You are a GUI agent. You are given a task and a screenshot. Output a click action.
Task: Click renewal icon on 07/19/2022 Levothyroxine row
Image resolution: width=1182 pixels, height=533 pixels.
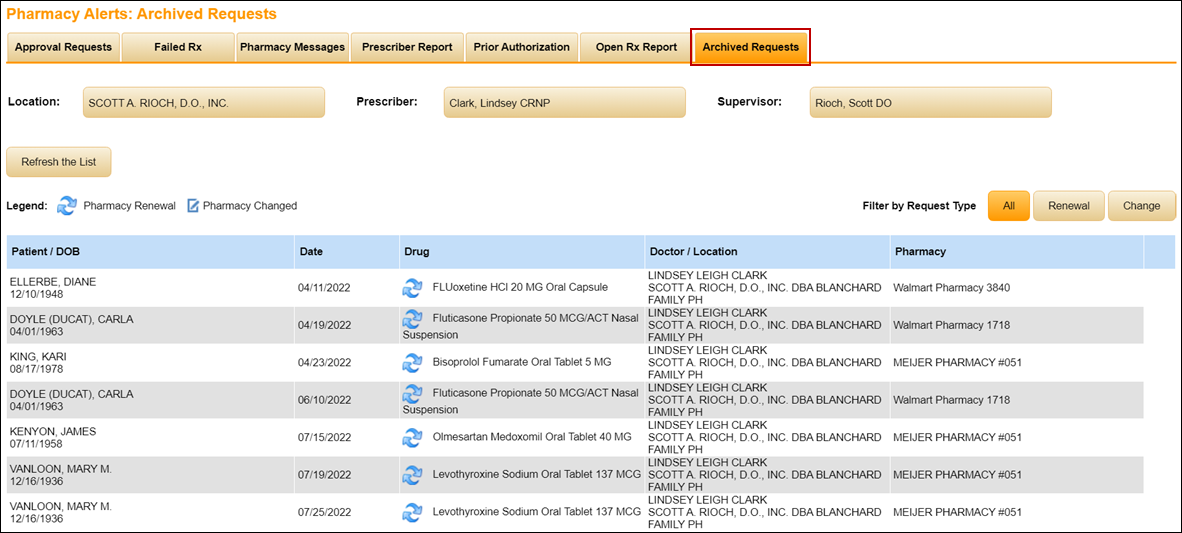pos(412,475)
